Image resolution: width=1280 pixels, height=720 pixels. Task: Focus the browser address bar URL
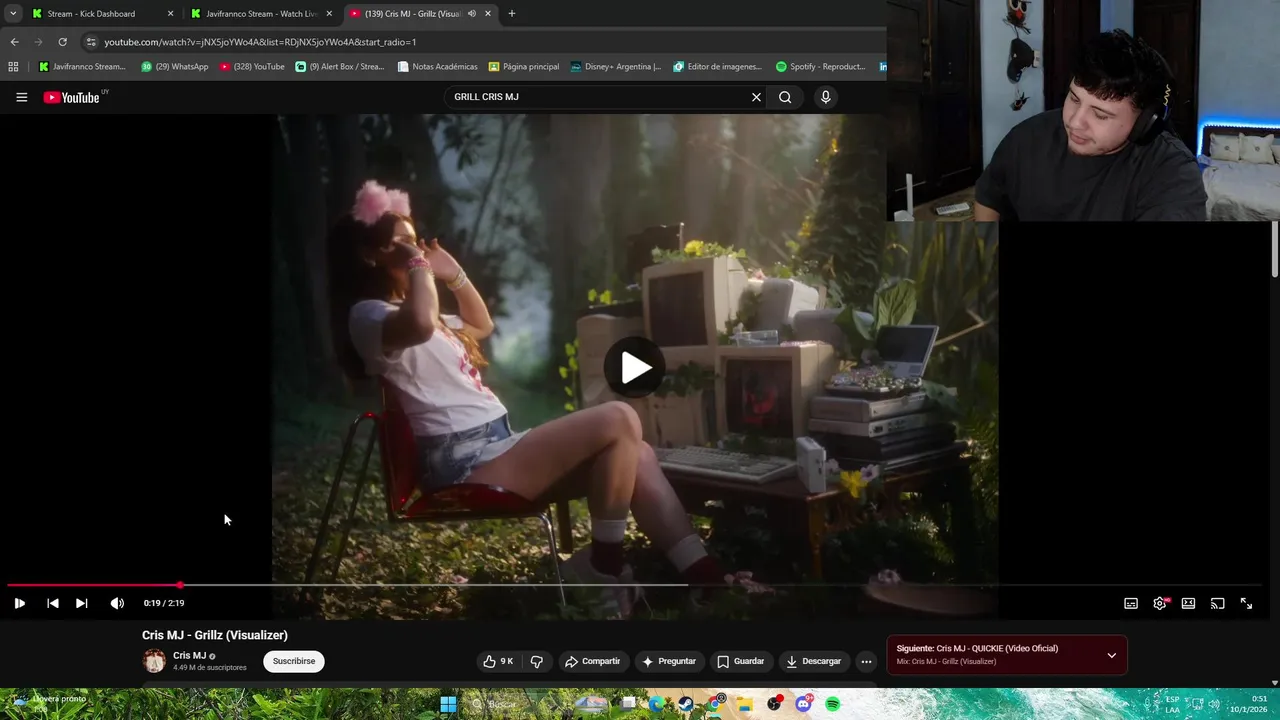click(x=260, y=42)
